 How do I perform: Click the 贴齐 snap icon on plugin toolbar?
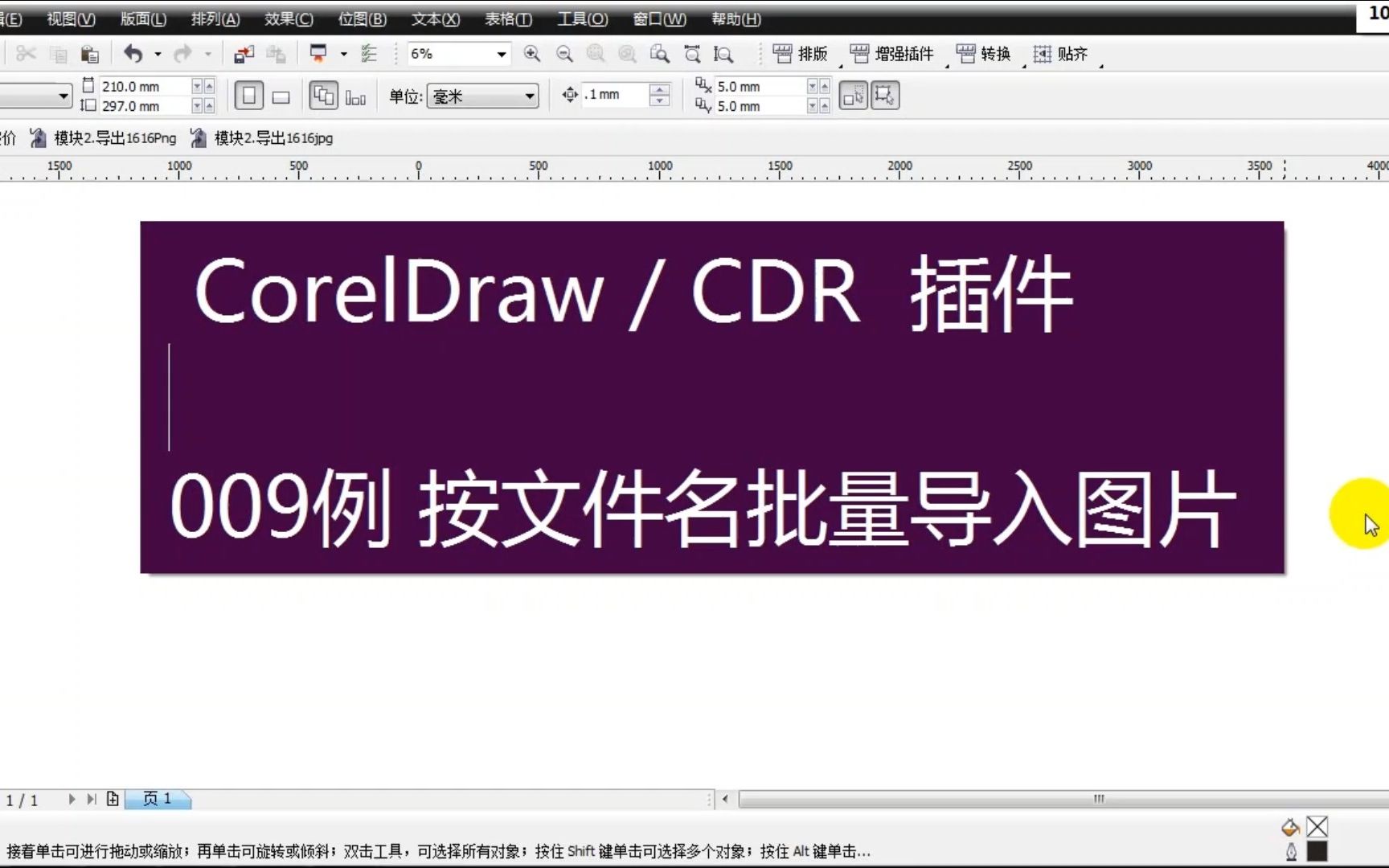1043,54
